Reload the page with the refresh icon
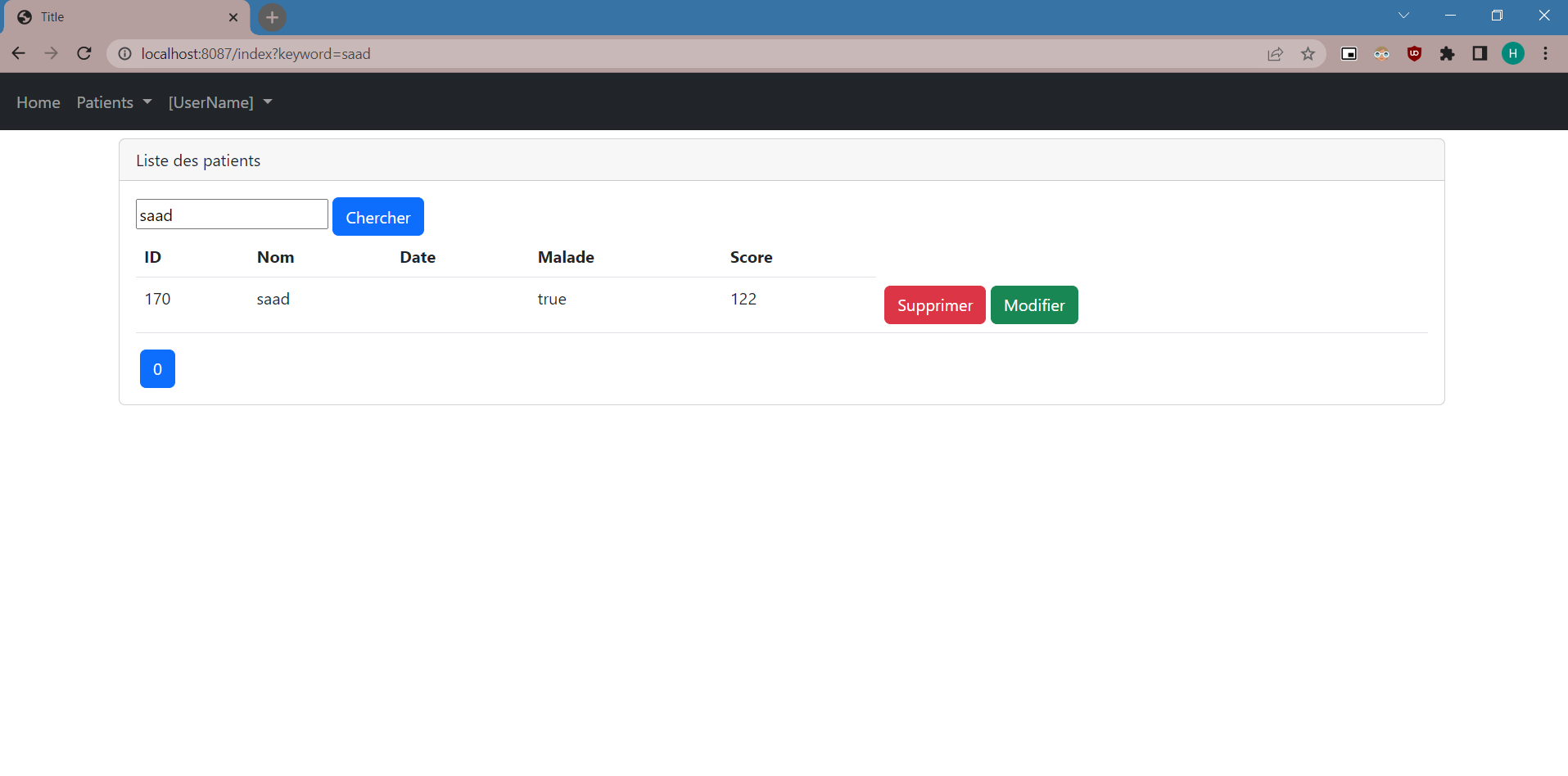Screen dimensions: 1568x776 [84, 53]
